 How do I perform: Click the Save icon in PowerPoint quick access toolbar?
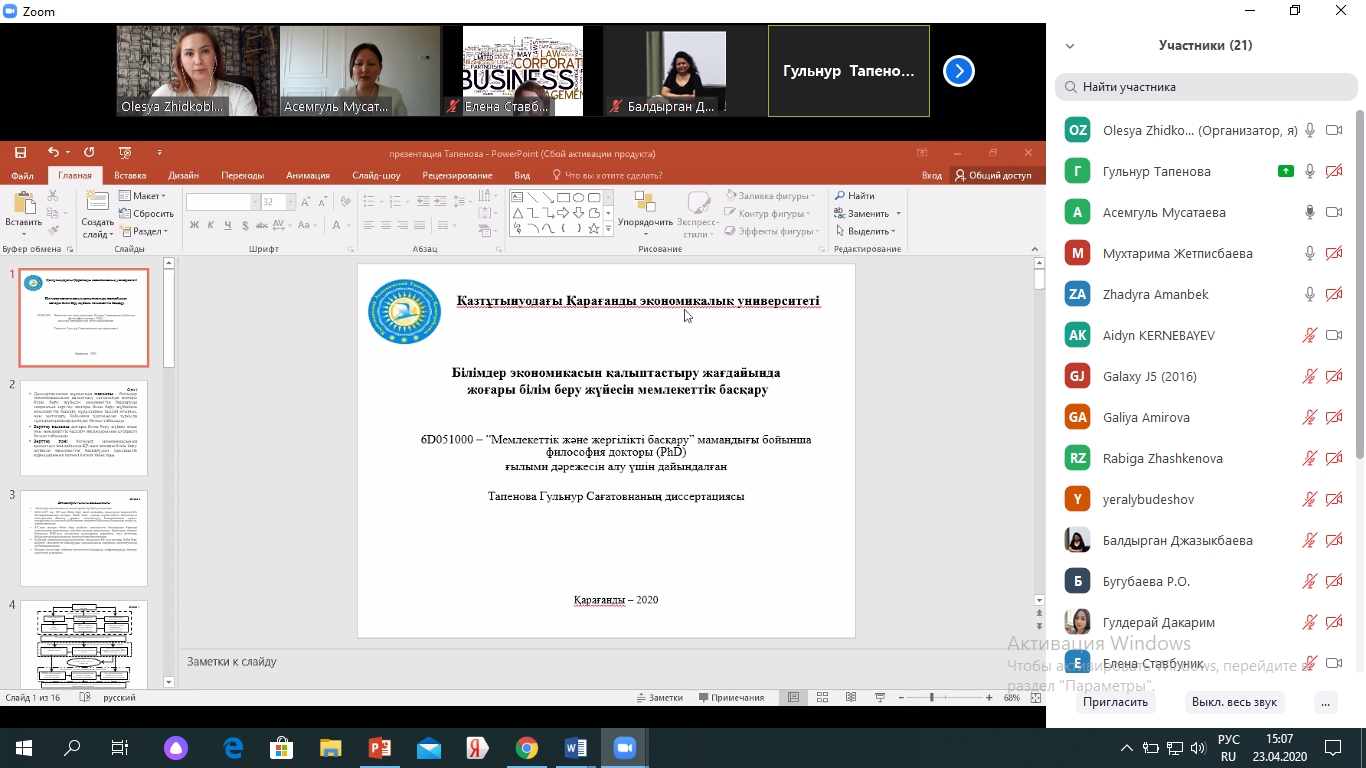point(20,153)
